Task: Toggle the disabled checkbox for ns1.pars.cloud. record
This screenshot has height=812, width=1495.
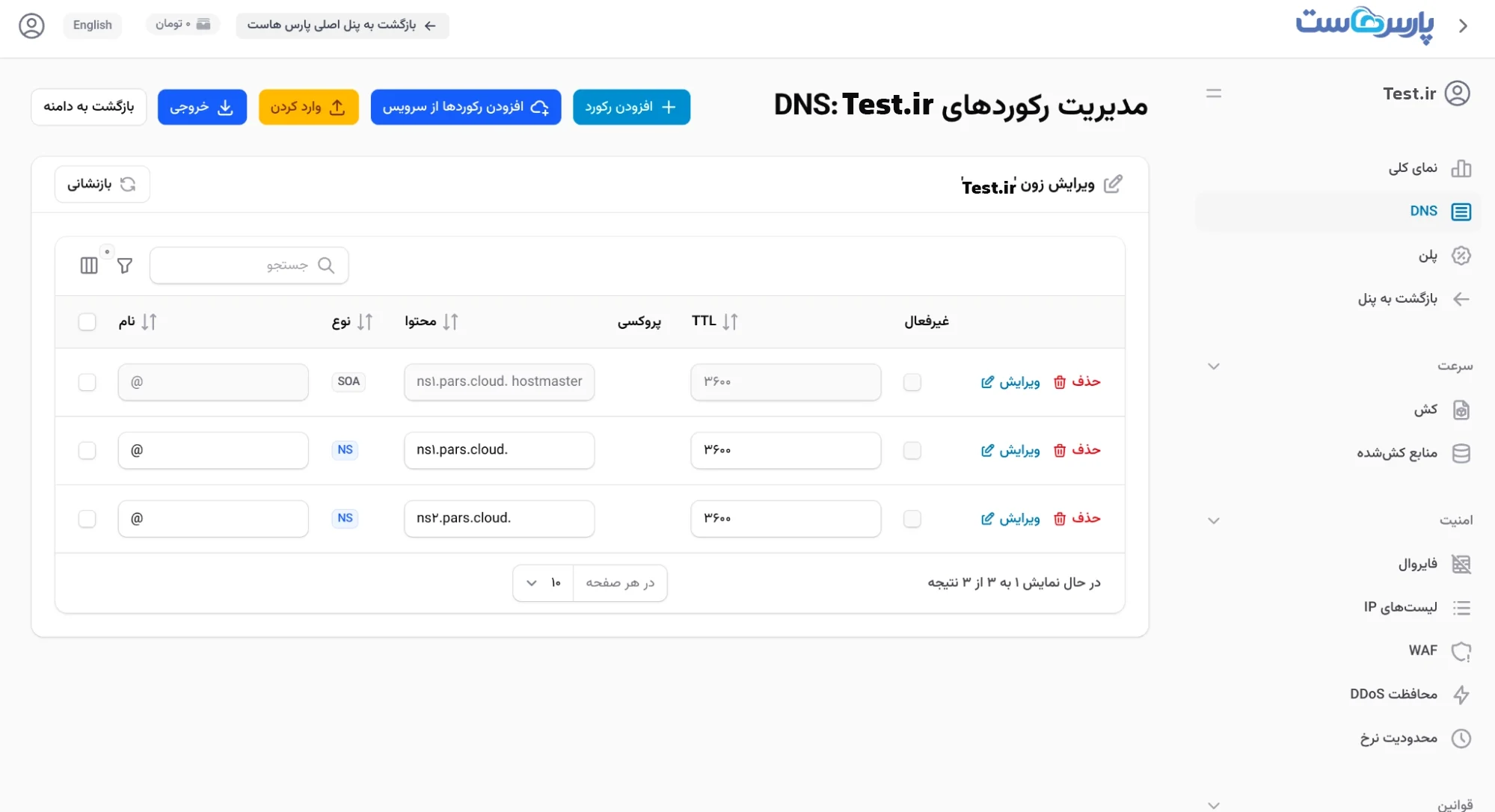Action: coord(912,450)
